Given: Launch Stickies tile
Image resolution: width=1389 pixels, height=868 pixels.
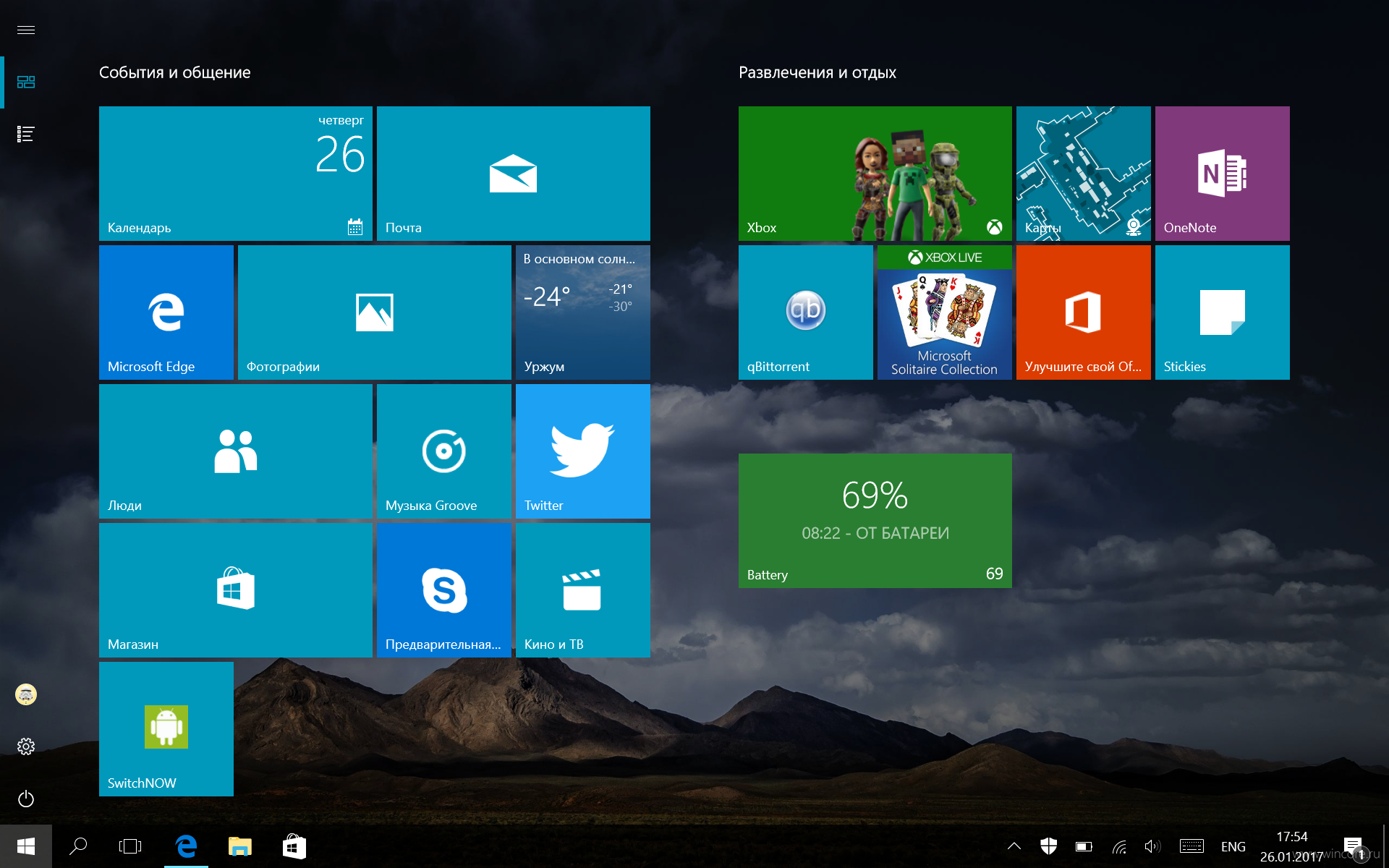Looking at the screenshot, I should coord(1223,312).
